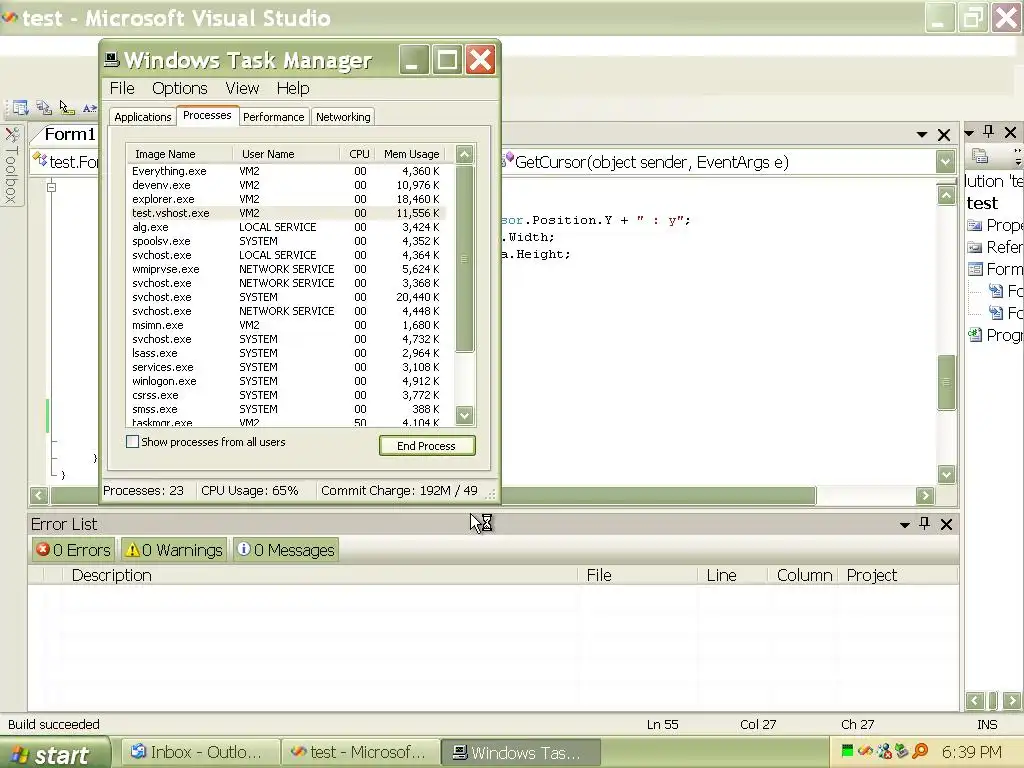Click the End Process button

tap(427, 445)
